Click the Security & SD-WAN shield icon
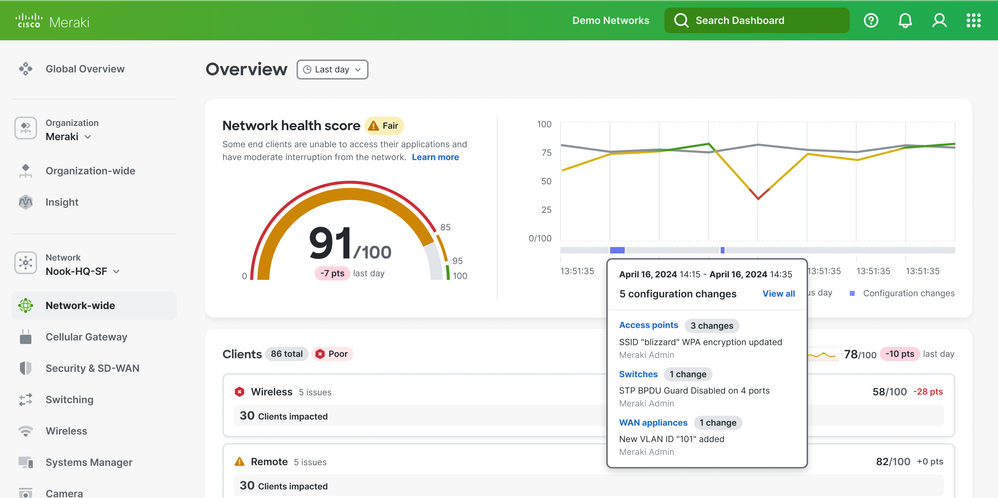This screenshot has width=998, height=498. [26, 368]
